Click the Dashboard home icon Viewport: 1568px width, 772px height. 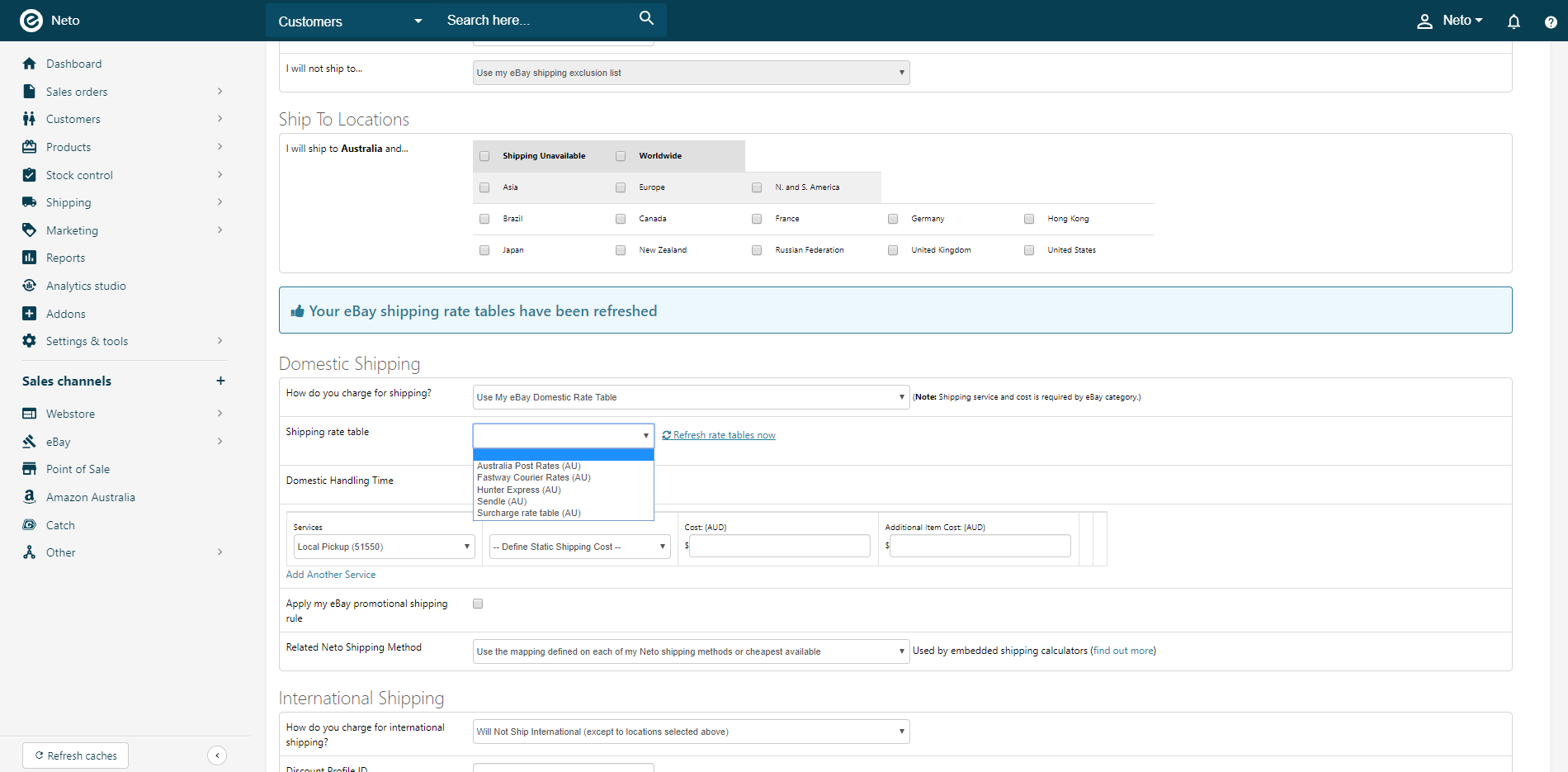coord(30,64)
